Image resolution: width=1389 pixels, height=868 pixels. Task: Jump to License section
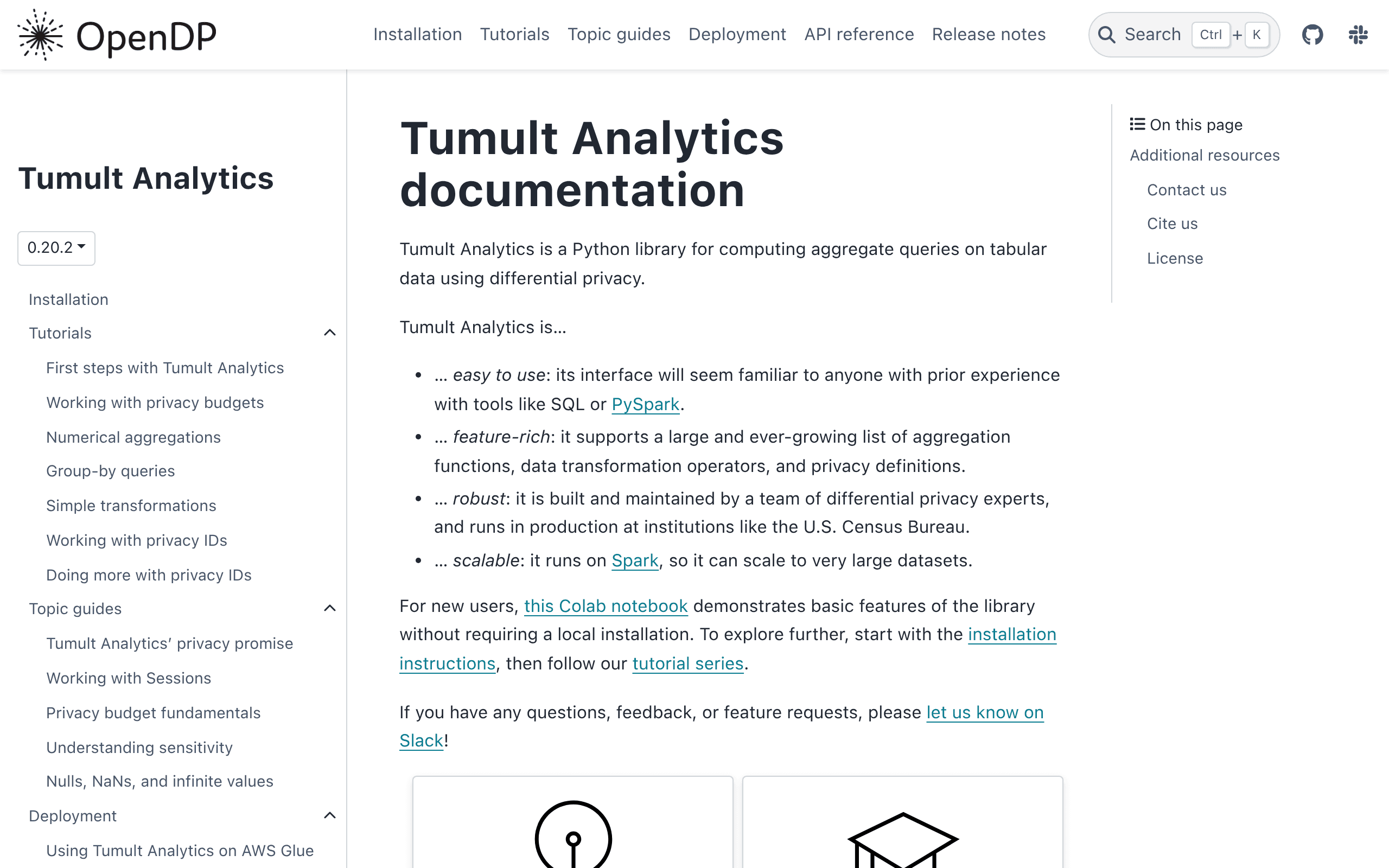(1174, 258)
